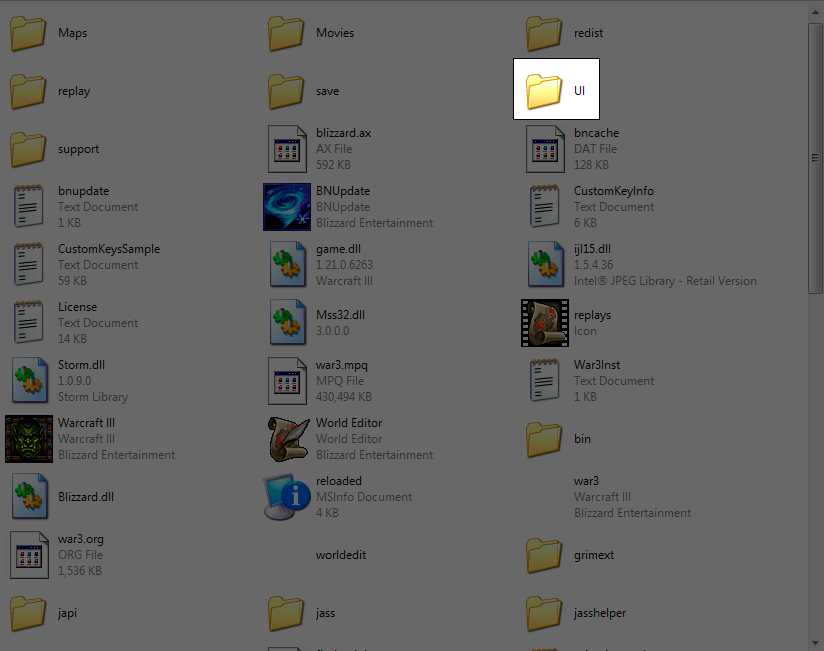Screen dimensions: 824x651
Task: Click the bncache DAT file icon
Action: point(545,149)
